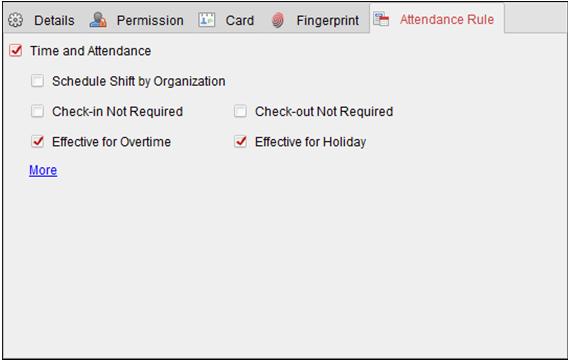This screenshot has width=569, height=361.
Task: Uncheck the Effective for Holiday checkbox
Action: point(240,141)
